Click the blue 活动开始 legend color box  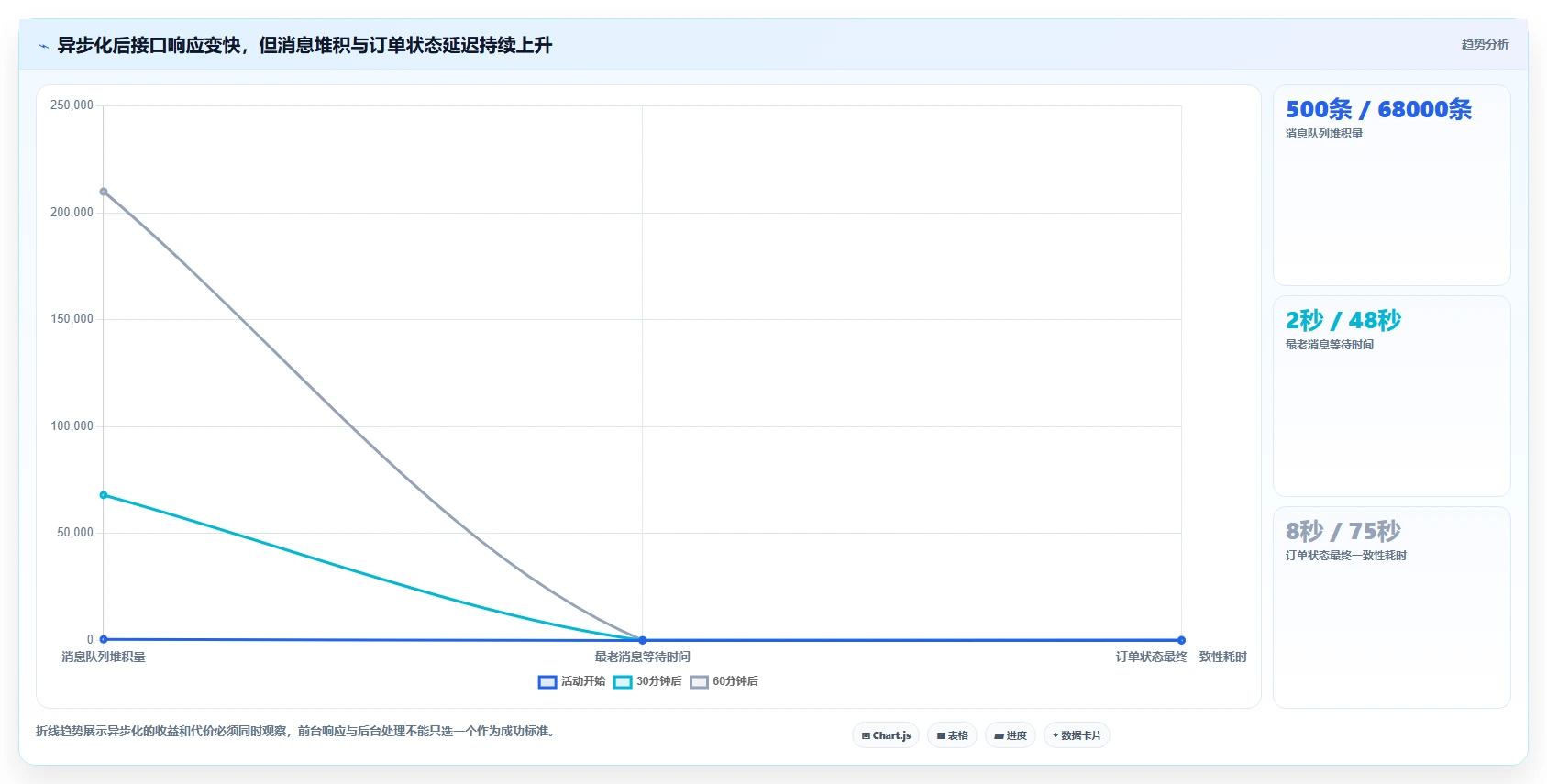coord(547,682)
